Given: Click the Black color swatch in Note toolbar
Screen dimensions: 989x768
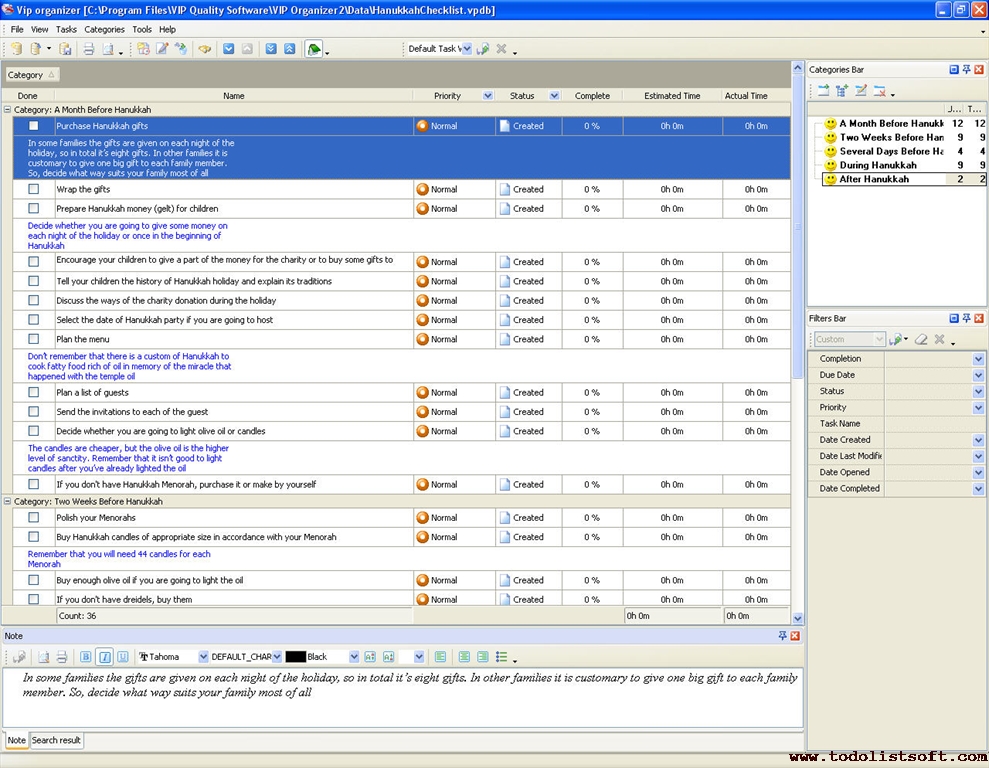Looking at the screenshot, I should point(295,657).
